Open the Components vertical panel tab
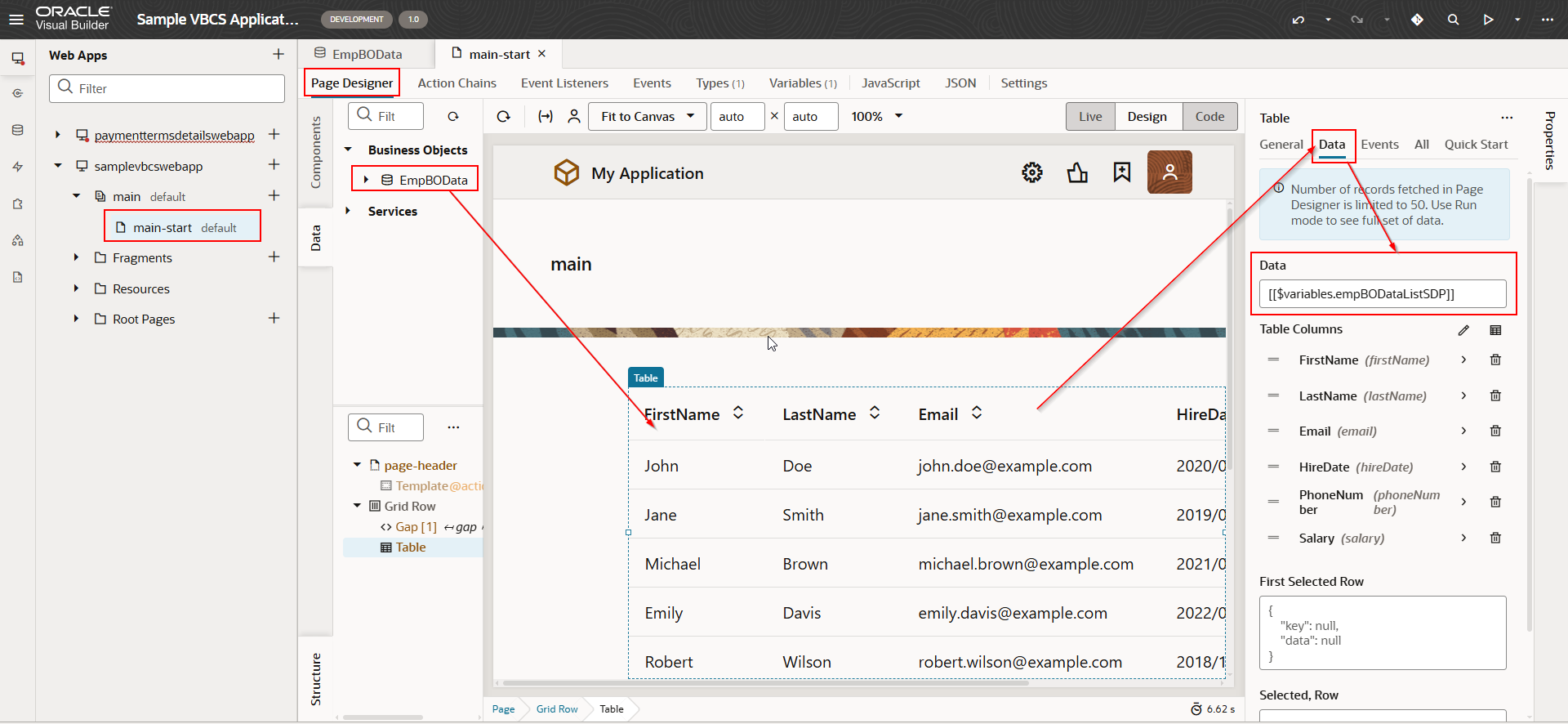 tap(316, 152)
